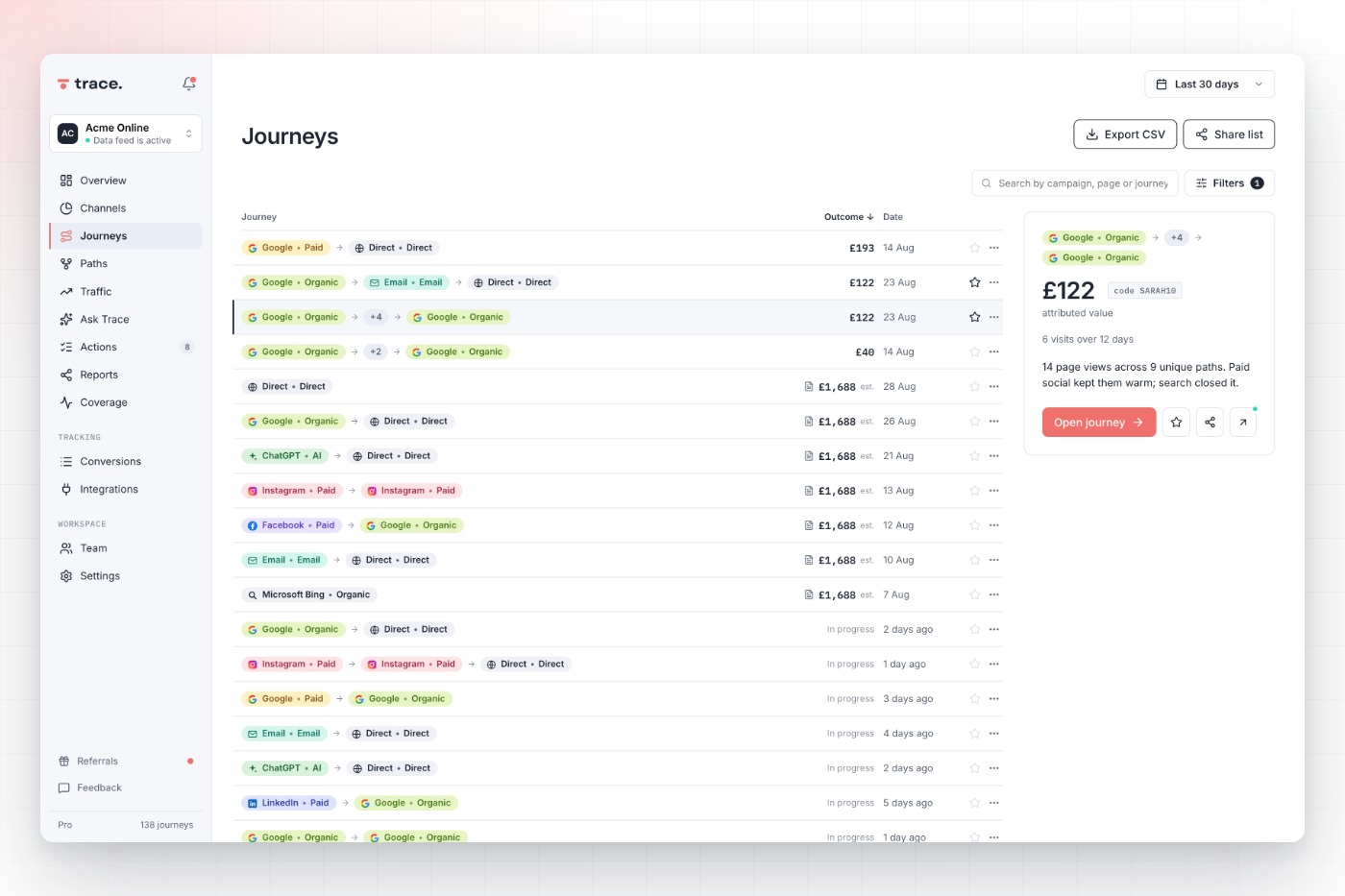The width and height of the screenshot is (1345, 896).
Task: Star the ChatGPT AI journey dated 21 Aug
Action: [x=974, y=456]
